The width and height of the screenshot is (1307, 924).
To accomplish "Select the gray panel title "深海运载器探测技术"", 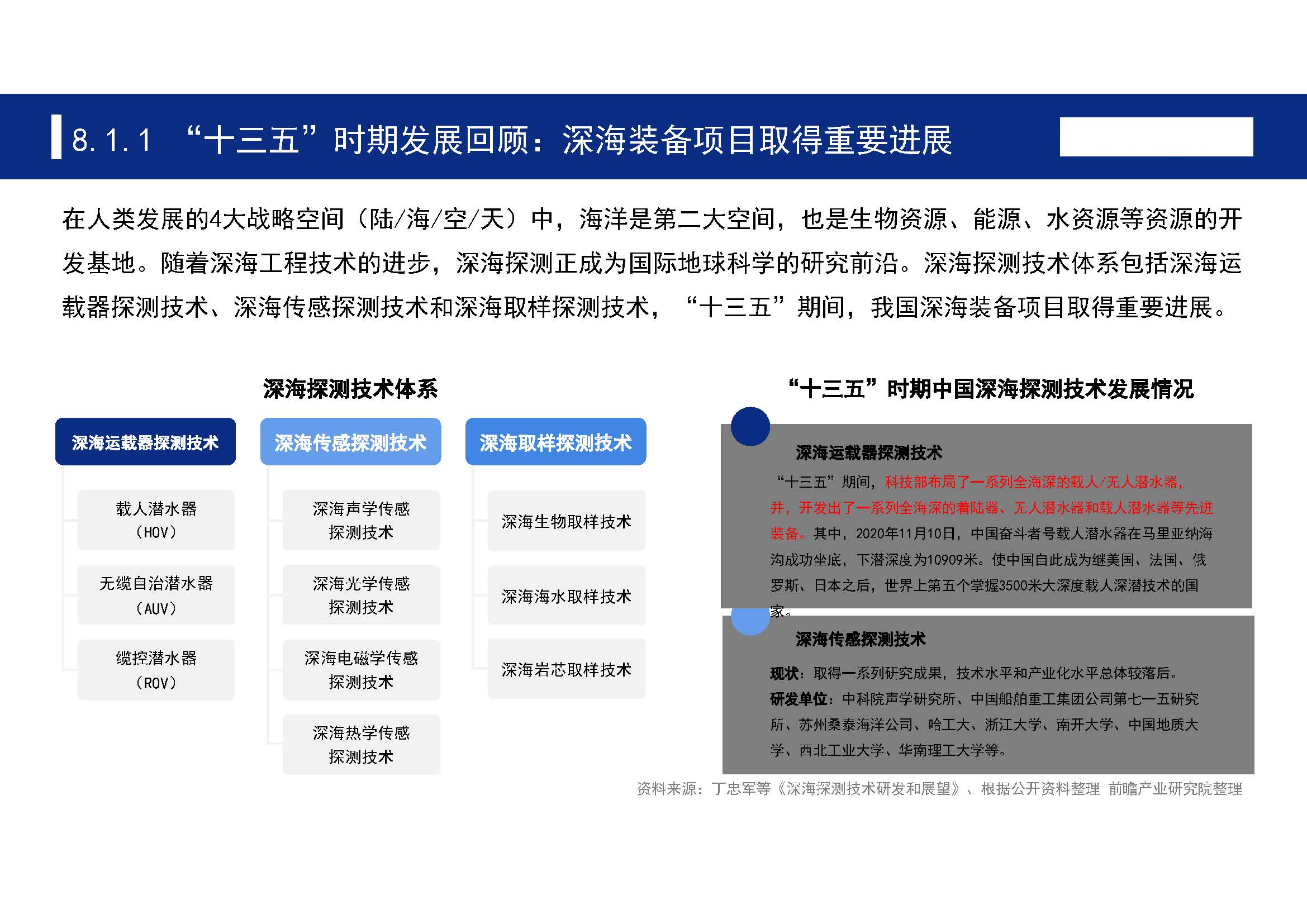I will (869, 453).
